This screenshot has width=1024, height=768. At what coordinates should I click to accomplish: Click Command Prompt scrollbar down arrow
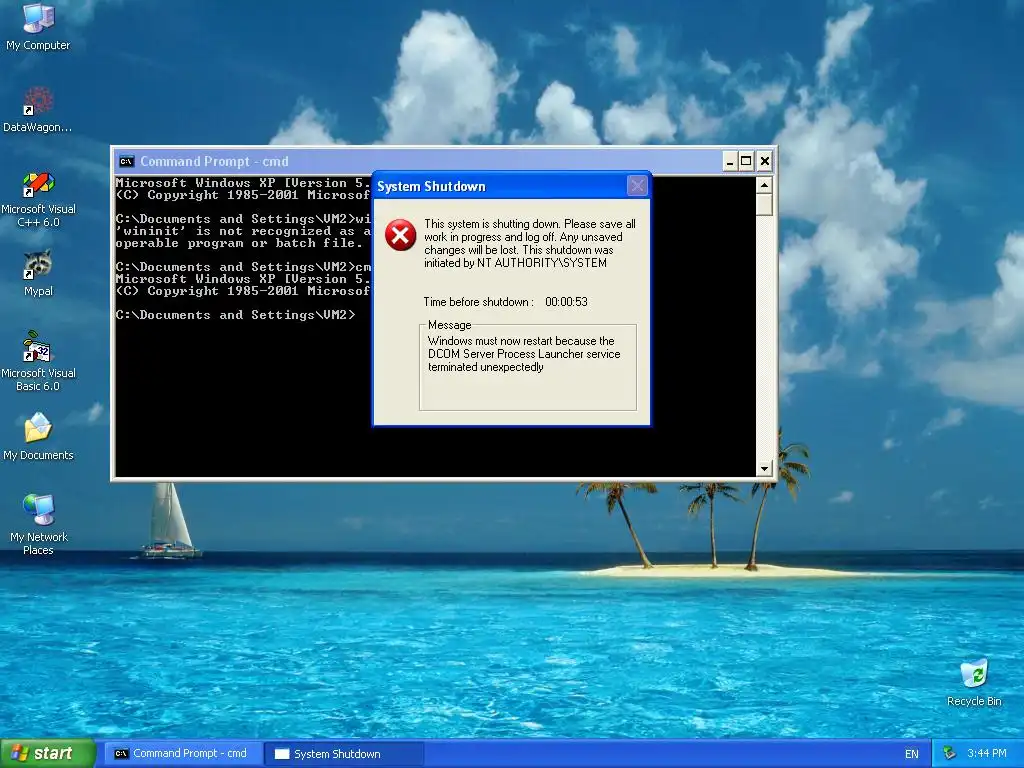764,468
